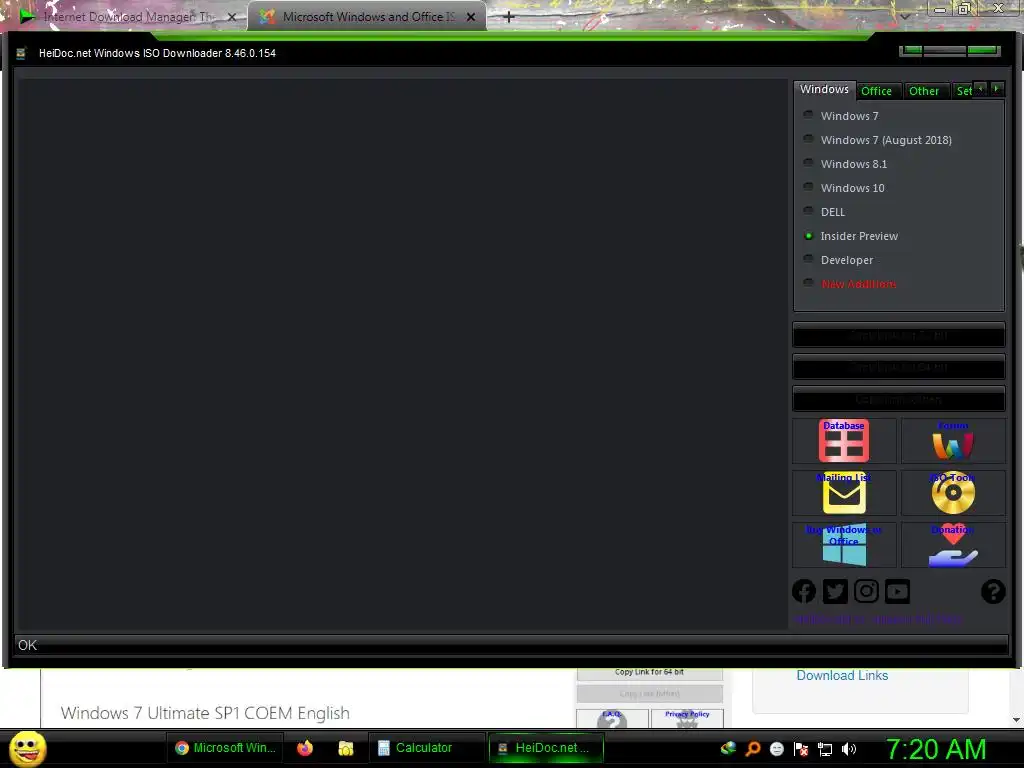The height and width of the screenshot is (768, 1024).
Task: Click the Windows 7 Ultimate SP1 COEM English heading
Action: pos(205,713)
